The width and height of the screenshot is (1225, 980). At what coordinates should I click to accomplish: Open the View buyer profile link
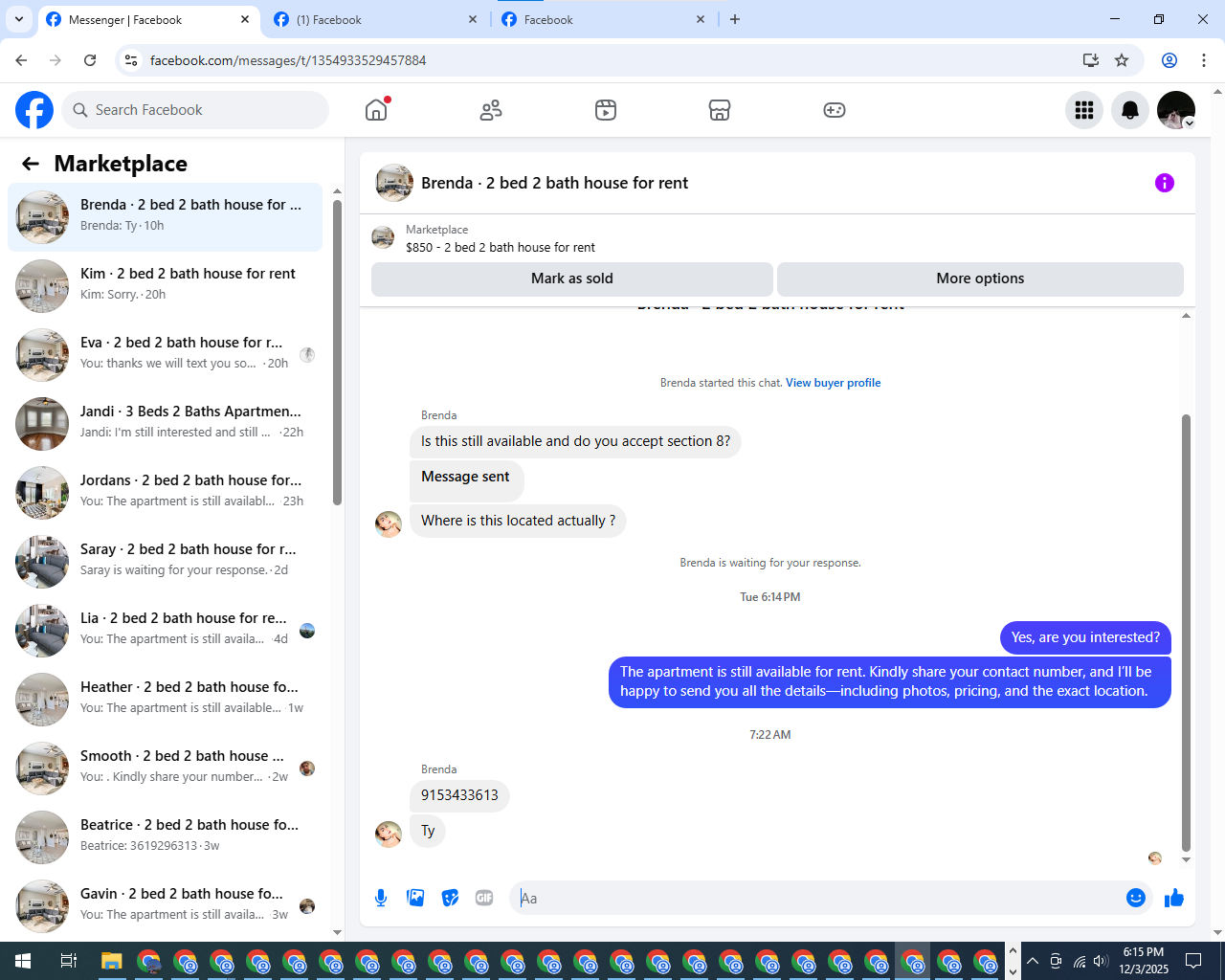[x=834, y=383]
